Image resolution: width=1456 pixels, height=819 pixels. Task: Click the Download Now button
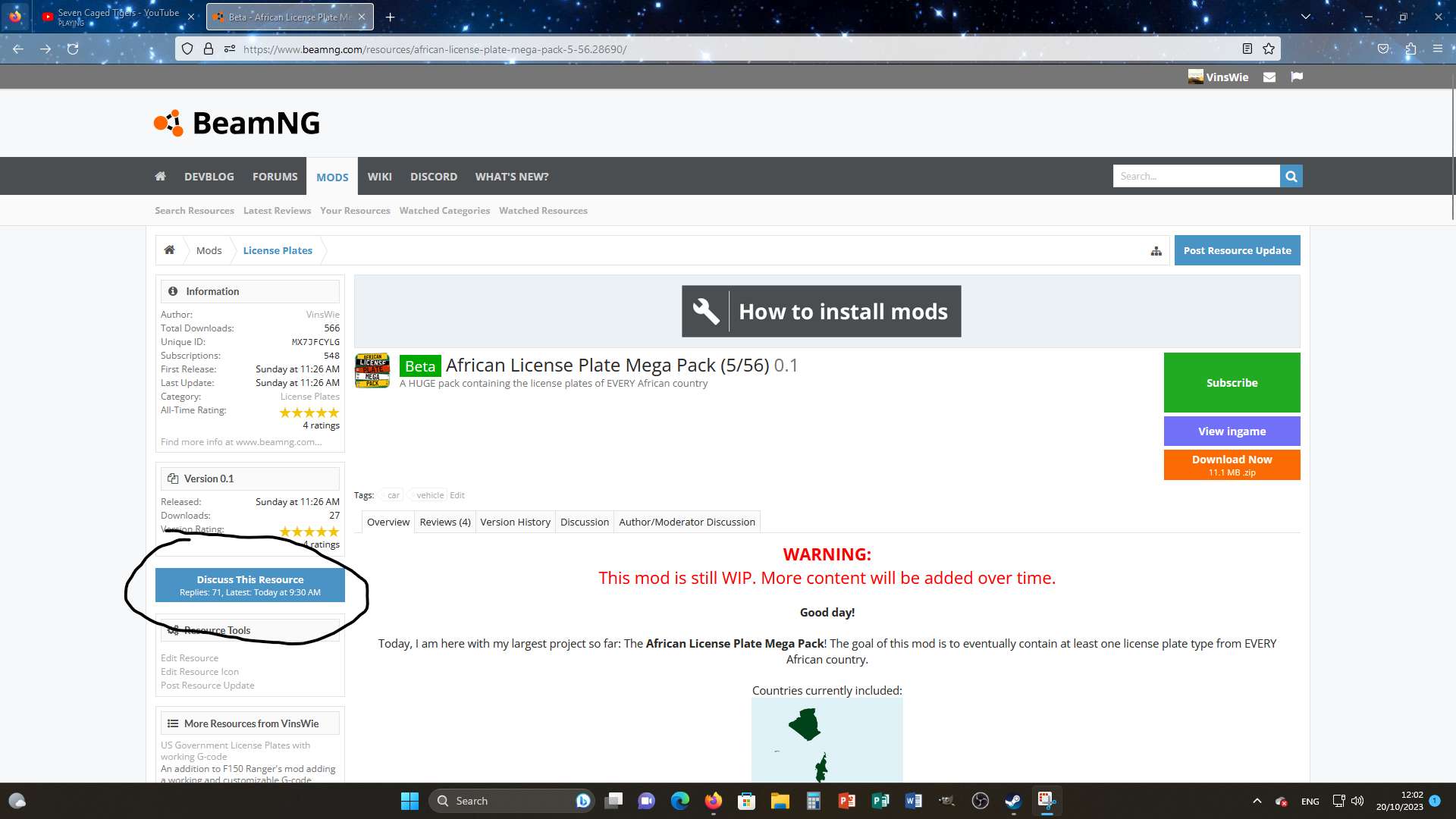[1232, 465]
